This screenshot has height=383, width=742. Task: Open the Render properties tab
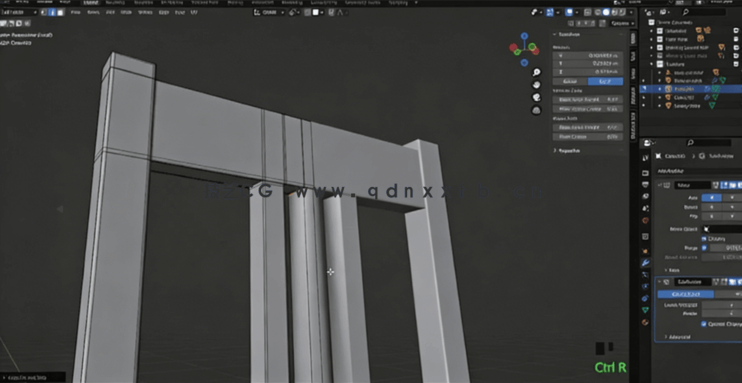pos(645,173)
